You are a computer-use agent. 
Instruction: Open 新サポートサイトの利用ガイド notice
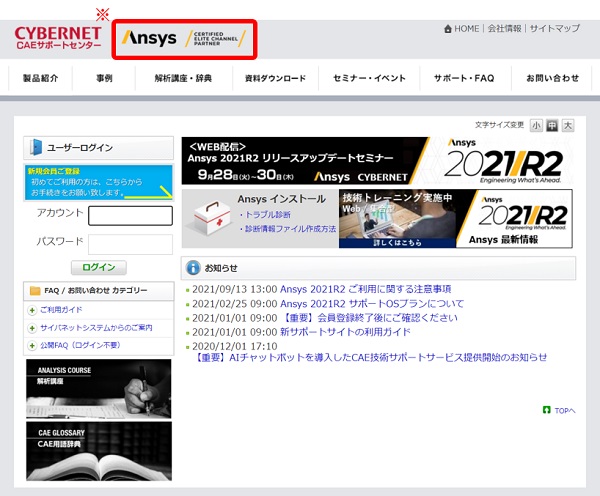pos(345,332)
